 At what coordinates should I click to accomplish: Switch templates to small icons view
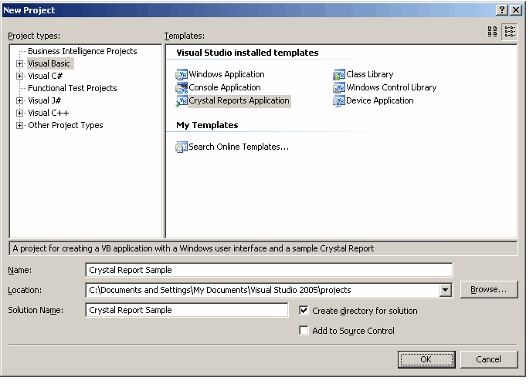(x=509, y=31)
